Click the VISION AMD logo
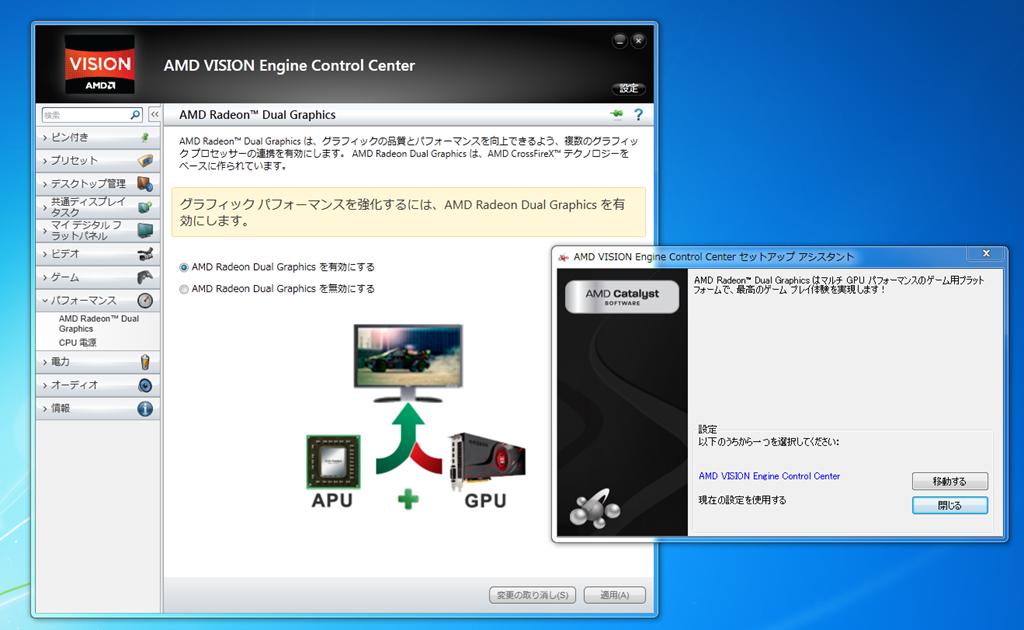This screenshot has height=630, width=1024. pos(100,64)
